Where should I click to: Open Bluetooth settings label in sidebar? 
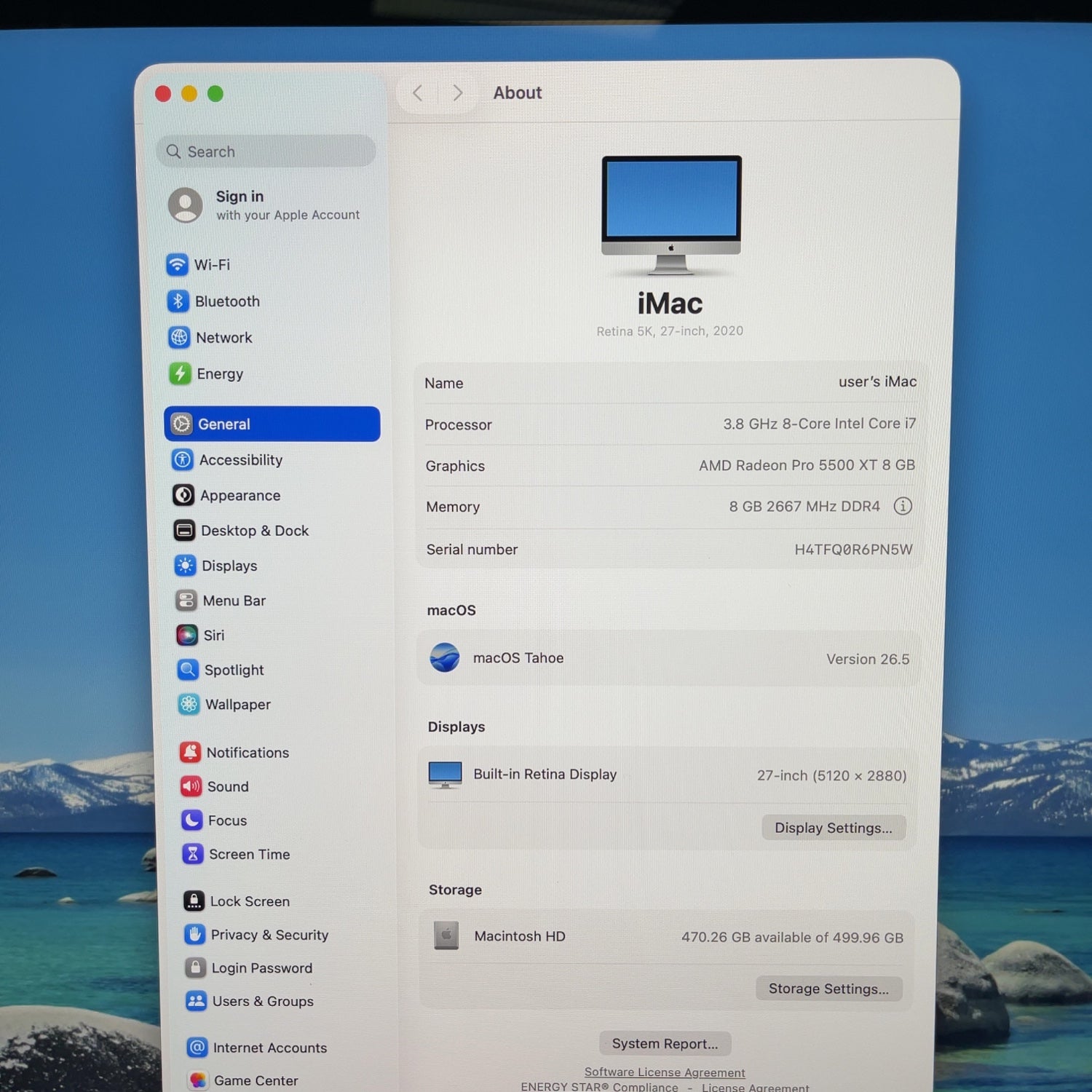coord(227,301)
